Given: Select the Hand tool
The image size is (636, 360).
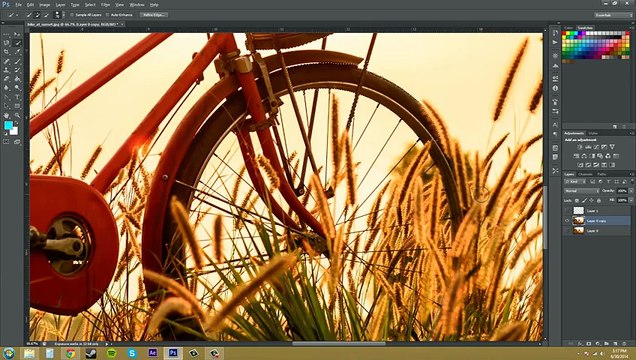Looking at the screenshot, I should pyautogui.click(x=6, y=115).
